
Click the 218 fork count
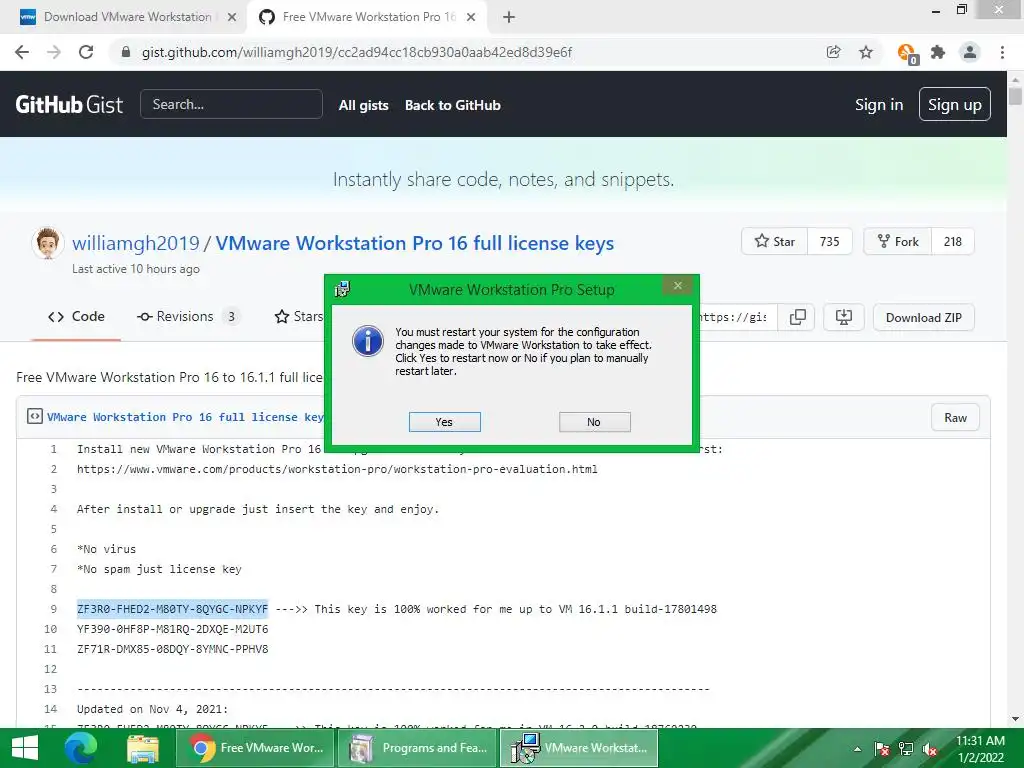[x=953, y=242]
